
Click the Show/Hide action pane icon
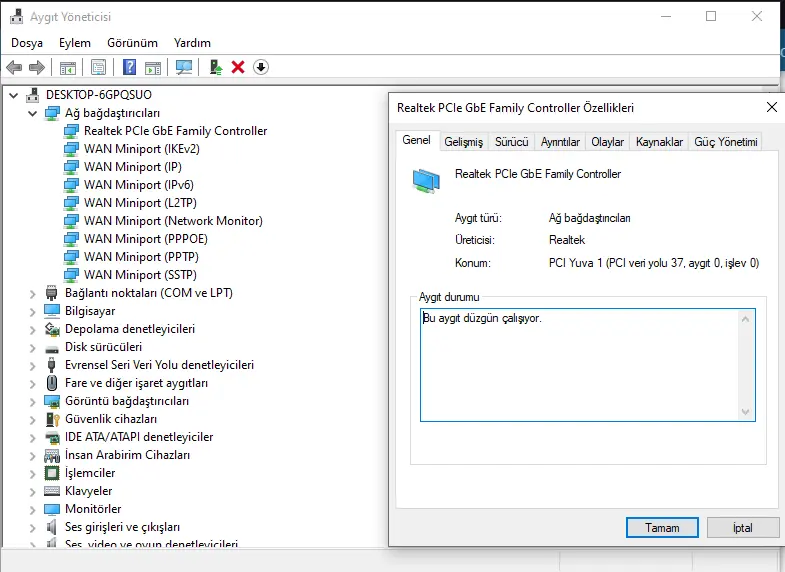coord(153,68)
